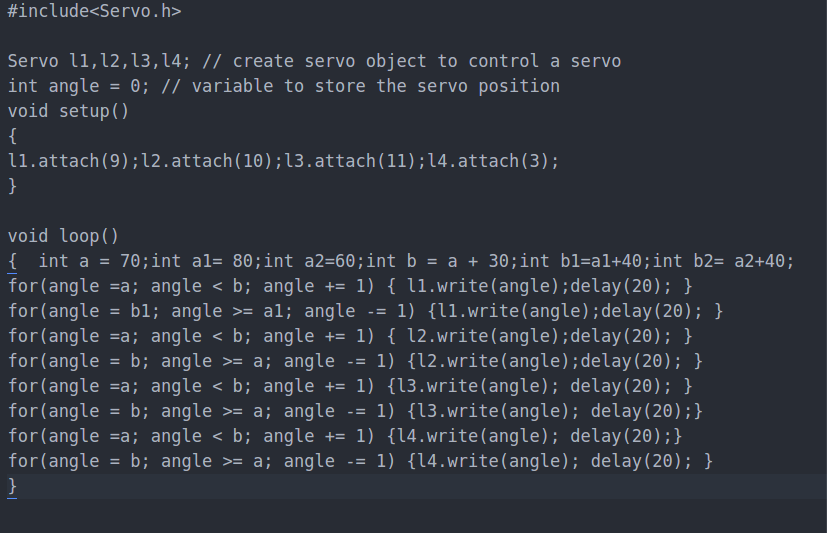Click l1.write(angle) in first for loop

coord(483,286)
